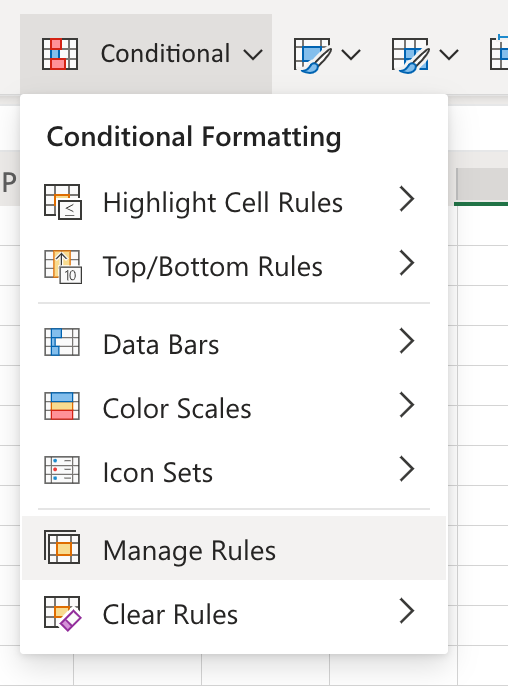This screenshot has width=508, height=686.
Task: Expand the Clear Rules submenu arrow
Action: point(407,611)
